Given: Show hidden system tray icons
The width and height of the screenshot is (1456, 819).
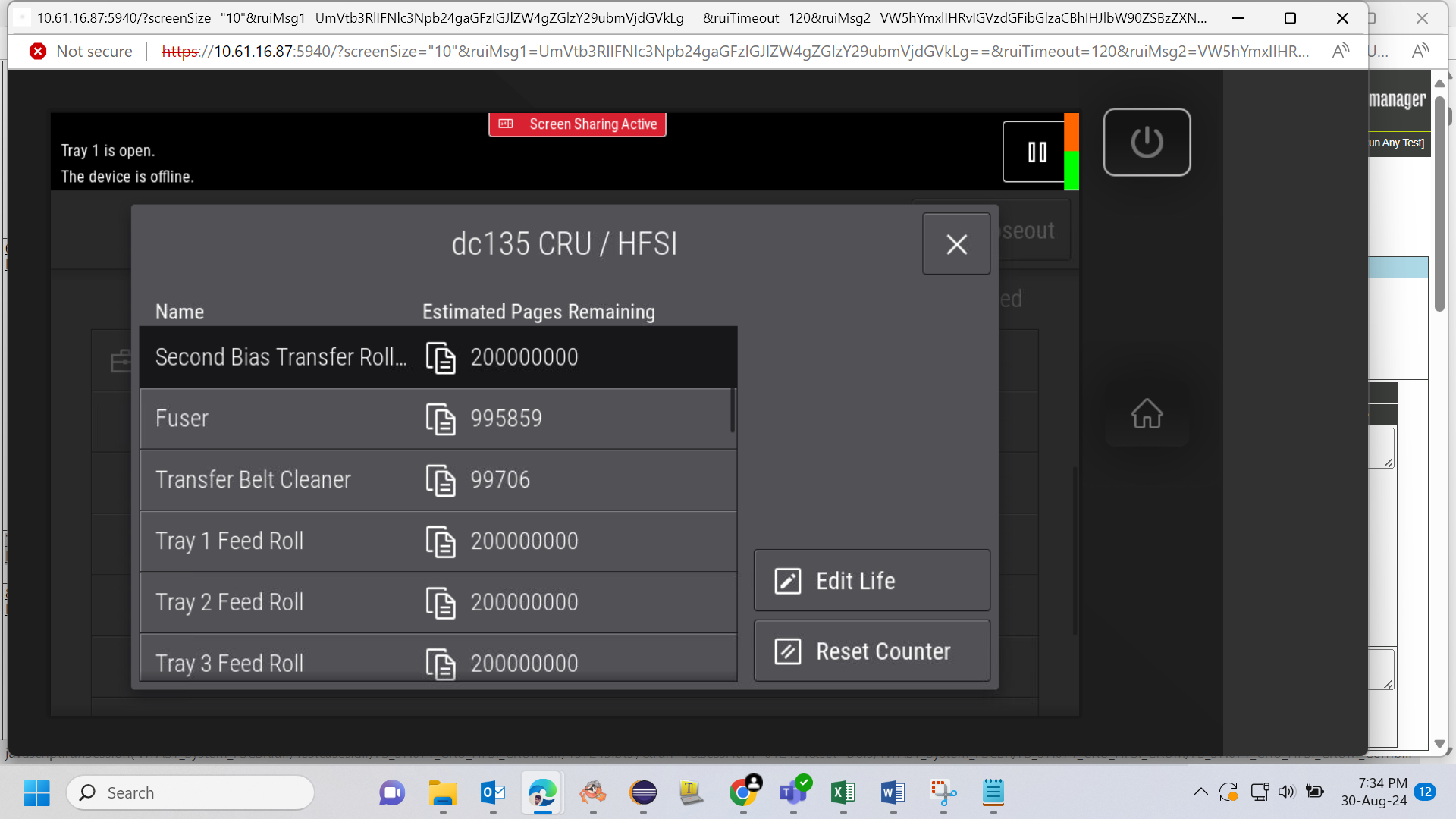Looking at the screenshot, I should click(x=1200, y=792).
